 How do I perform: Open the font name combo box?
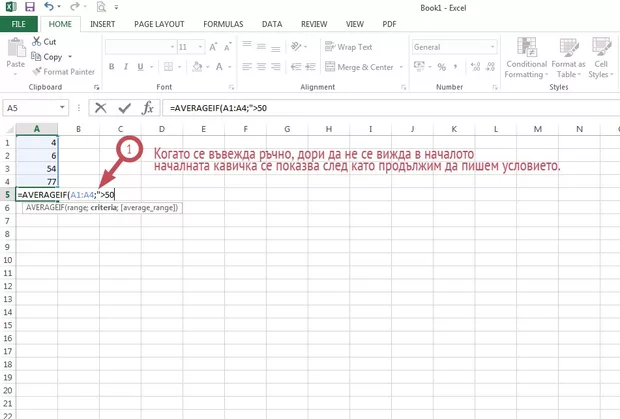[x=140, y=47]
